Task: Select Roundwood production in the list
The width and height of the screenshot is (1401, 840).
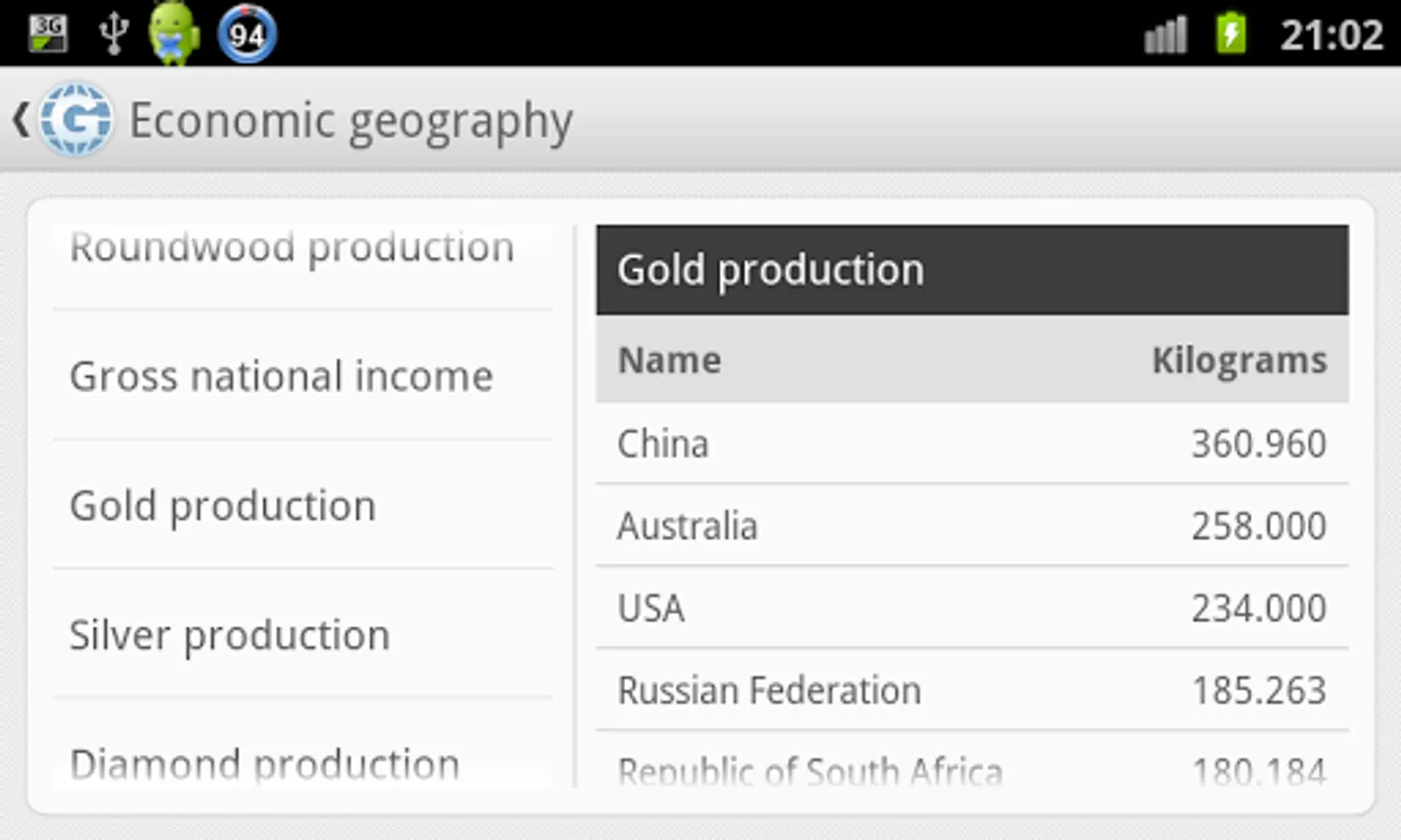Action: pos(292,248)
